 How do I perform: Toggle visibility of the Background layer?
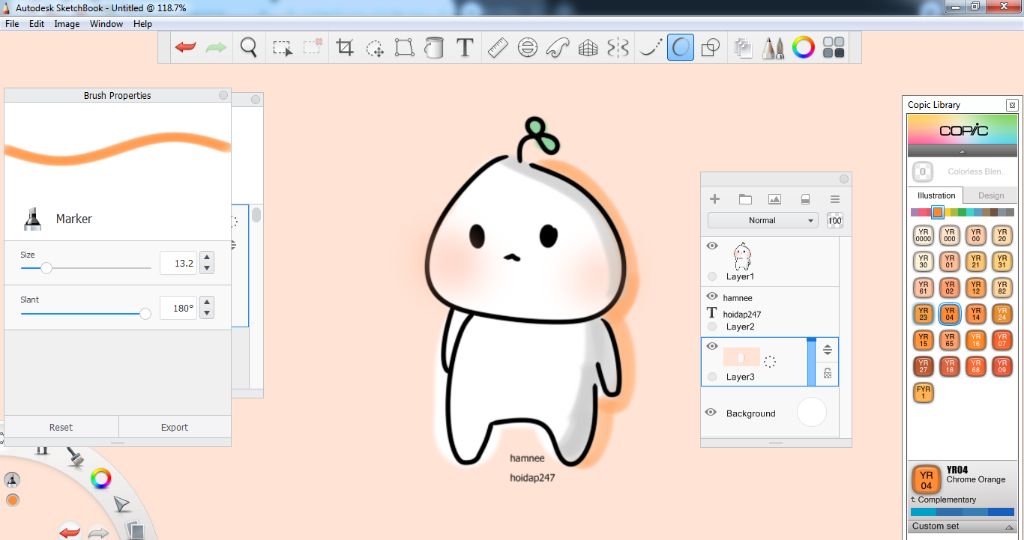[711, 412]
